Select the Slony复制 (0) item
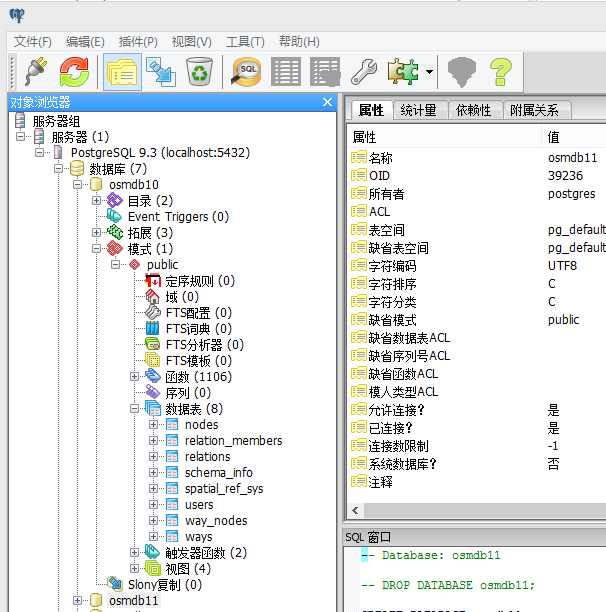This screenshot has height=612, width=606. (x=165, y=585)
